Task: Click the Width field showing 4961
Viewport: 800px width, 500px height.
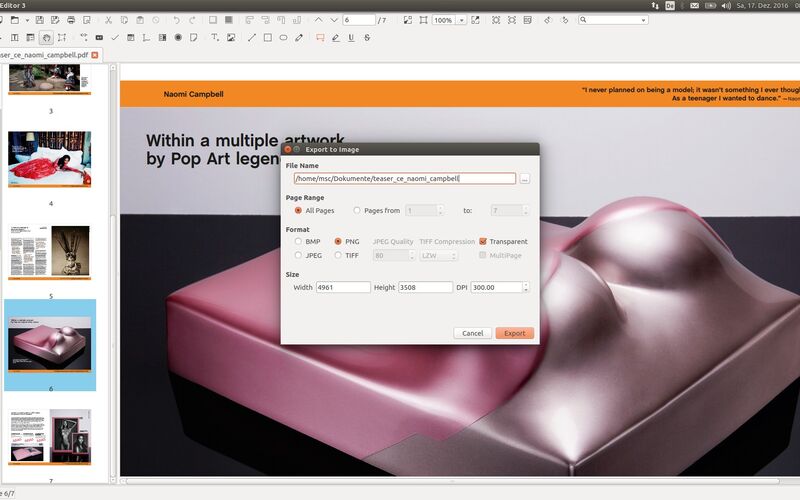Action: coord(343,287)
